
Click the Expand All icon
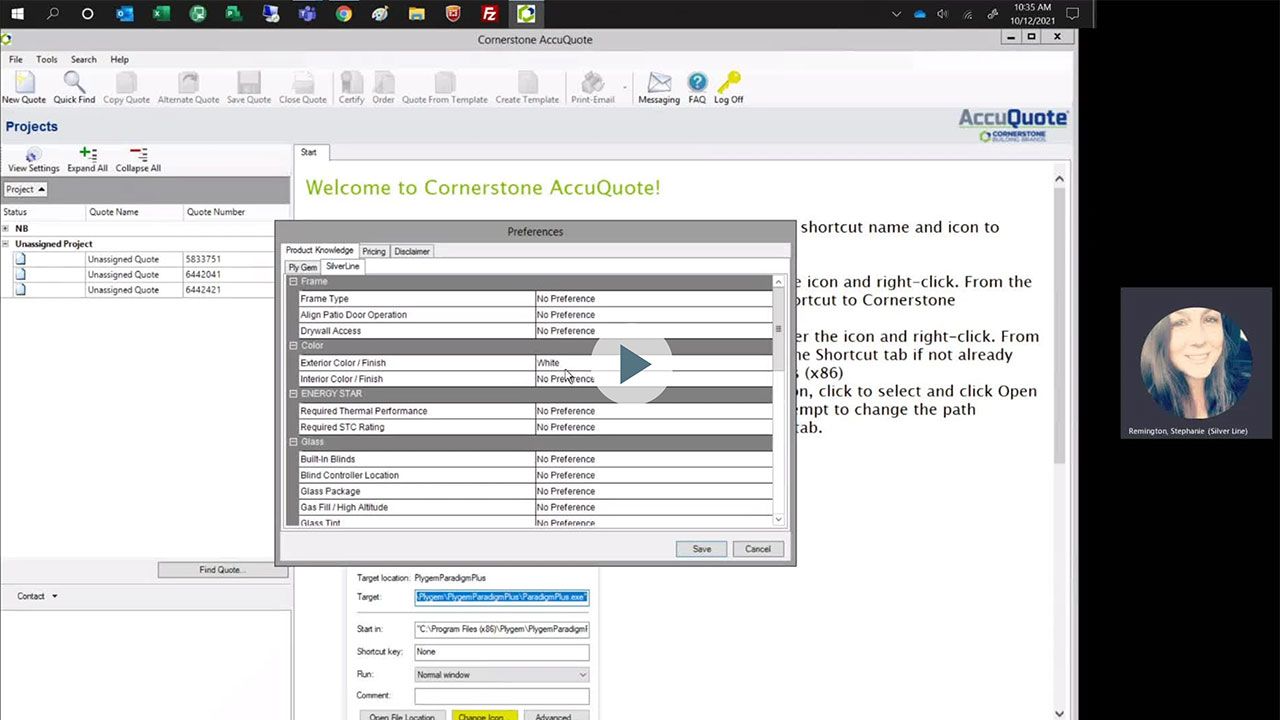(x=88, y=160)
